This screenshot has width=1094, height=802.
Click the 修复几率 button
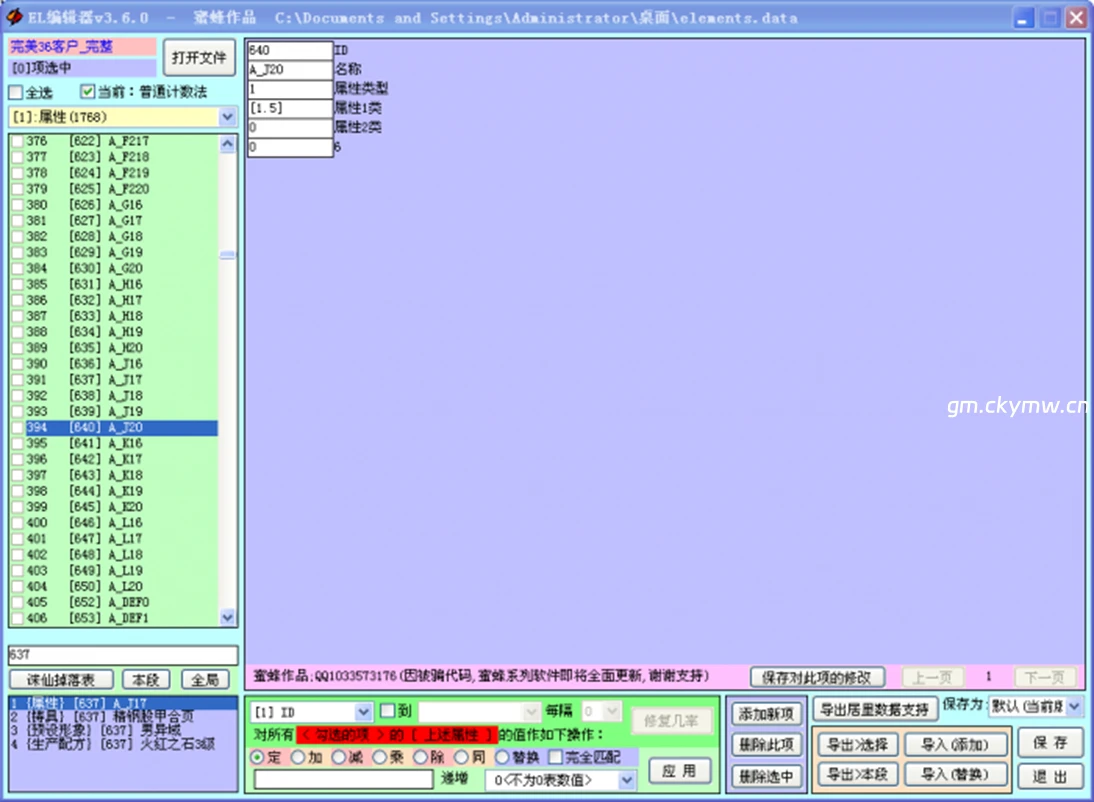tap(672, 721)
